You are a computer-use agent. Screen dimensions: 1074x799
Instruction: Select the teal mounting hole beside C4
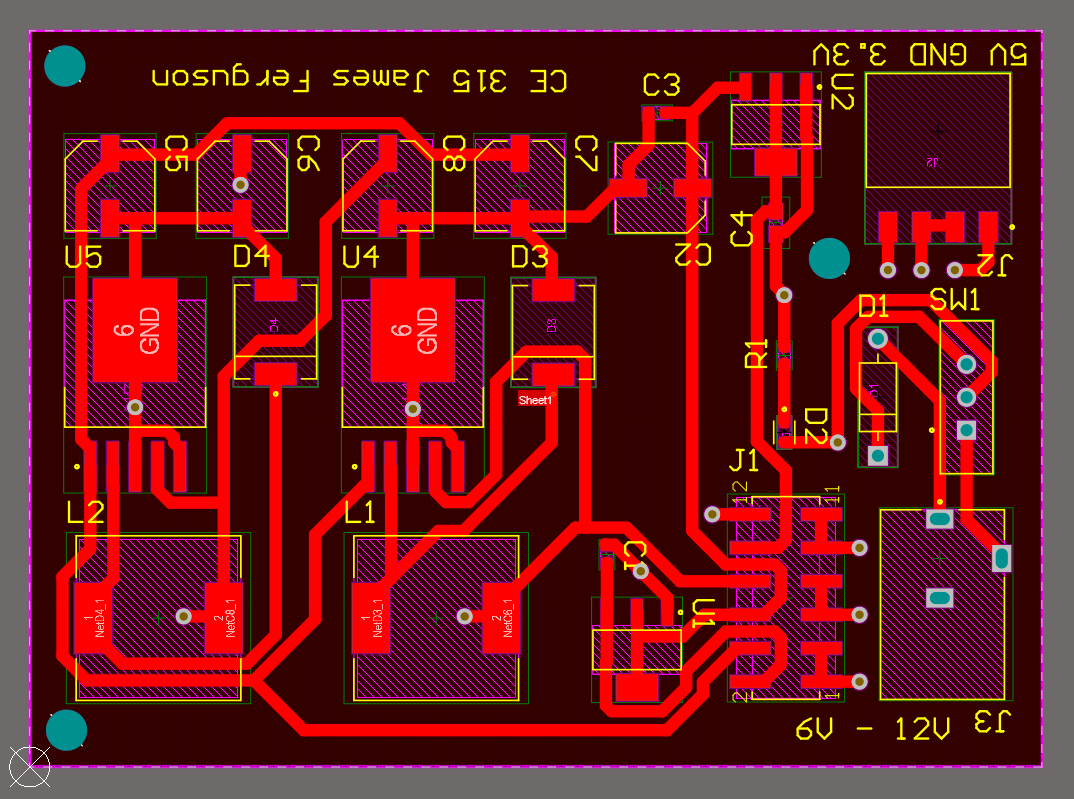click(x=829, y=258)
